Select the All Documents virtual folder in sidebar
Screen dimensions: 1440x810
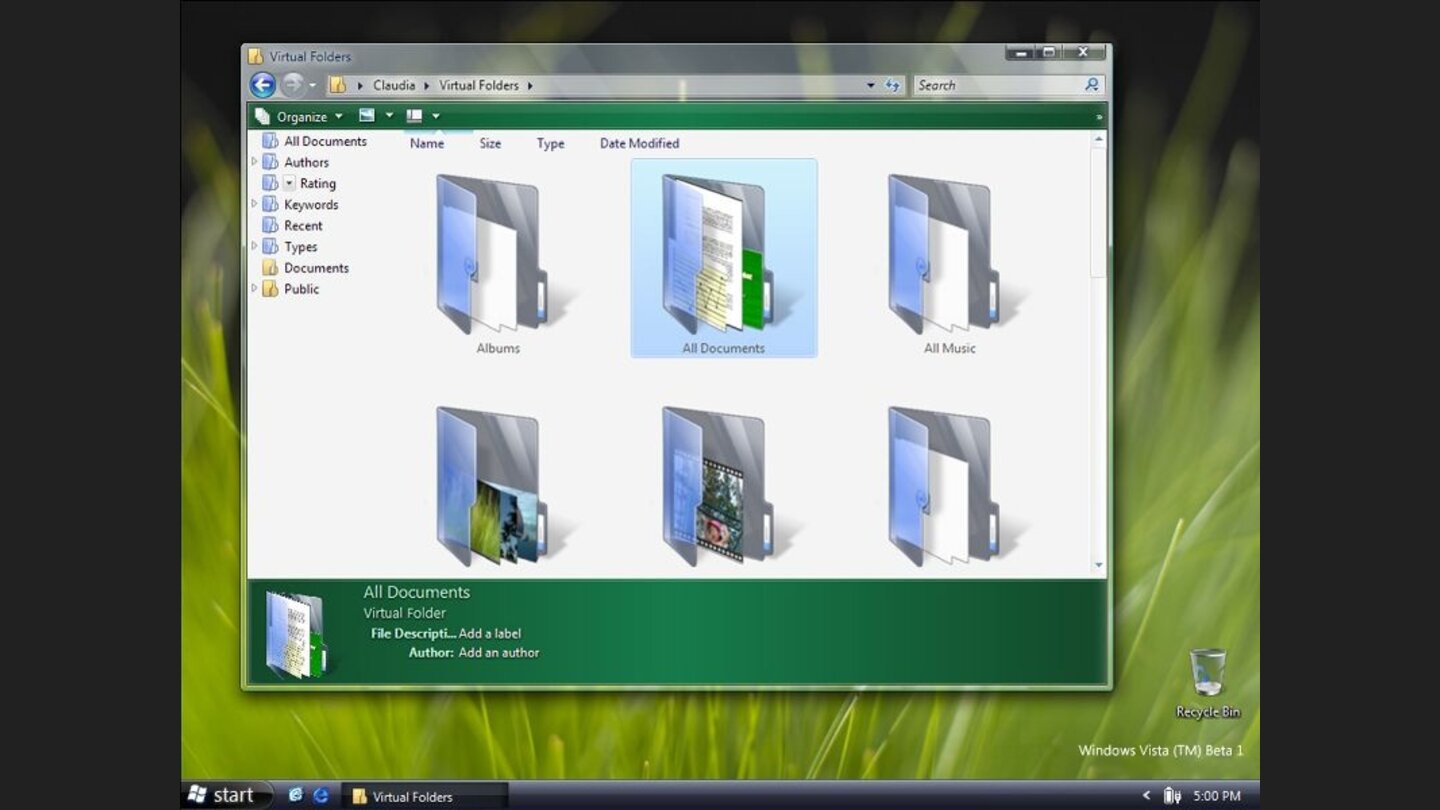click(x=323, y=141)
